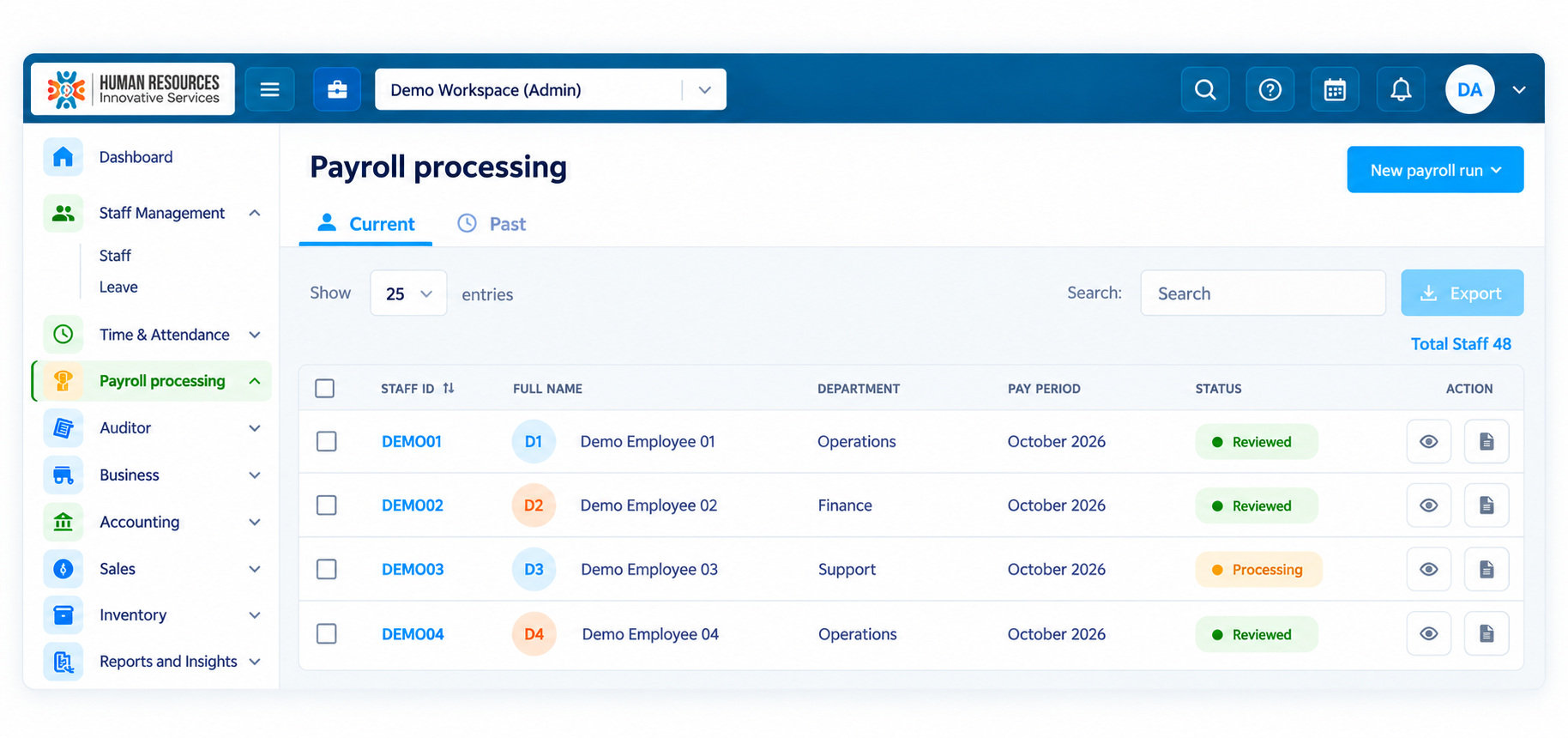The height and width of the screenshot is (738, 1568).
Task: Collapse the Staff Management section
Action: (x=255, y=213)
